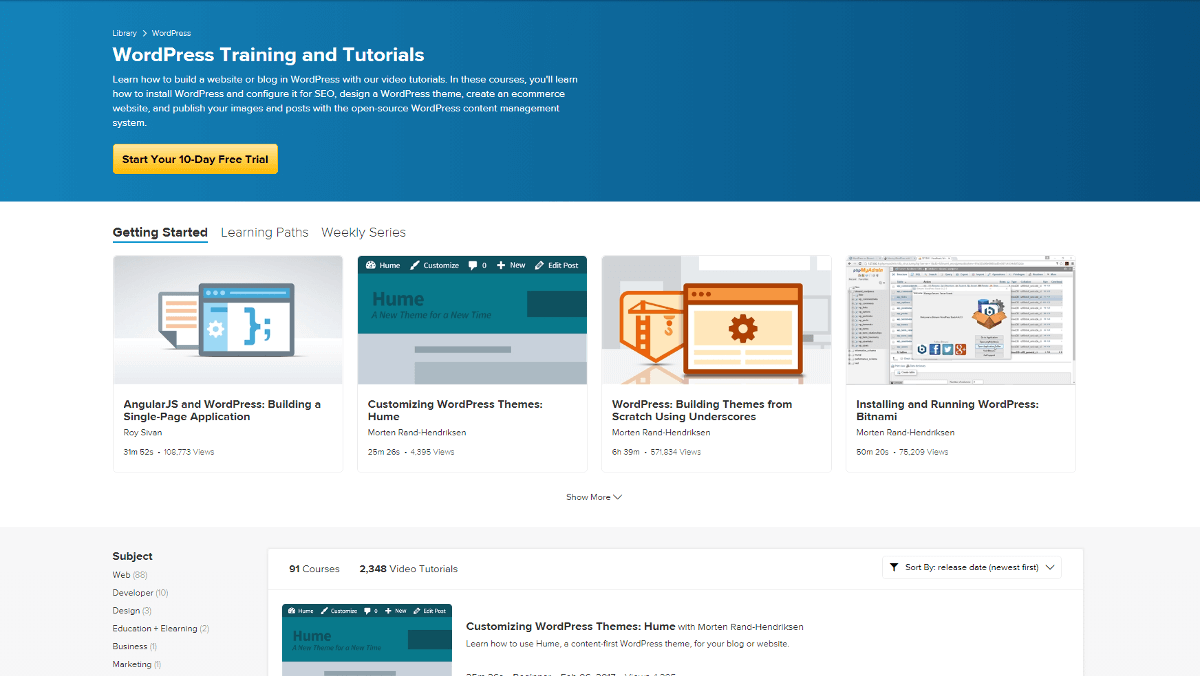Expand Show More courses
Image resolution: width=1200 pixels, height=676 pixels.
coord(594,497)
